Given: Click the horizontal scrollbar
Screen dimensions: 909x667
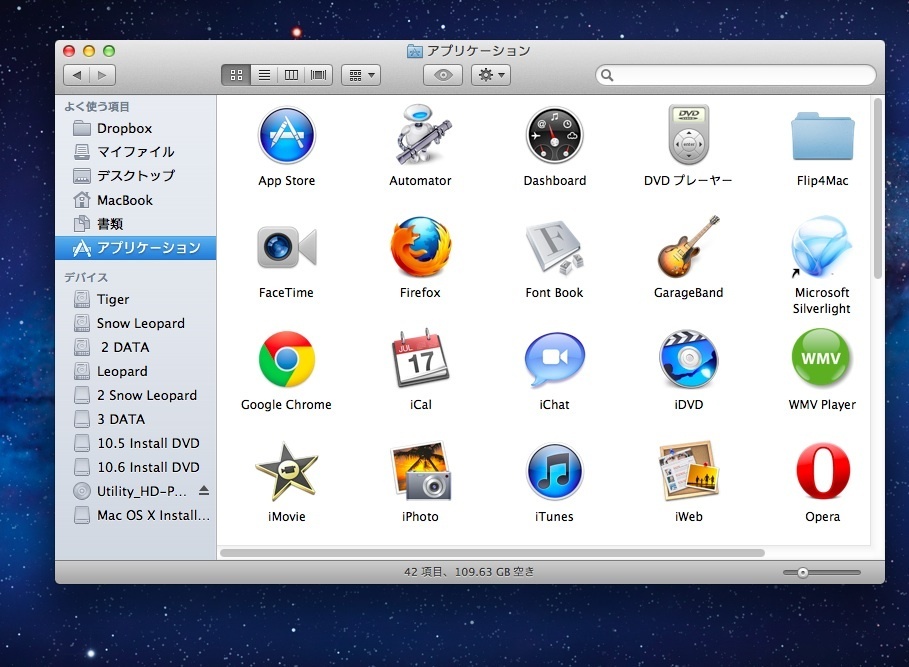Looking at the screenshot, I should (492, 553).
